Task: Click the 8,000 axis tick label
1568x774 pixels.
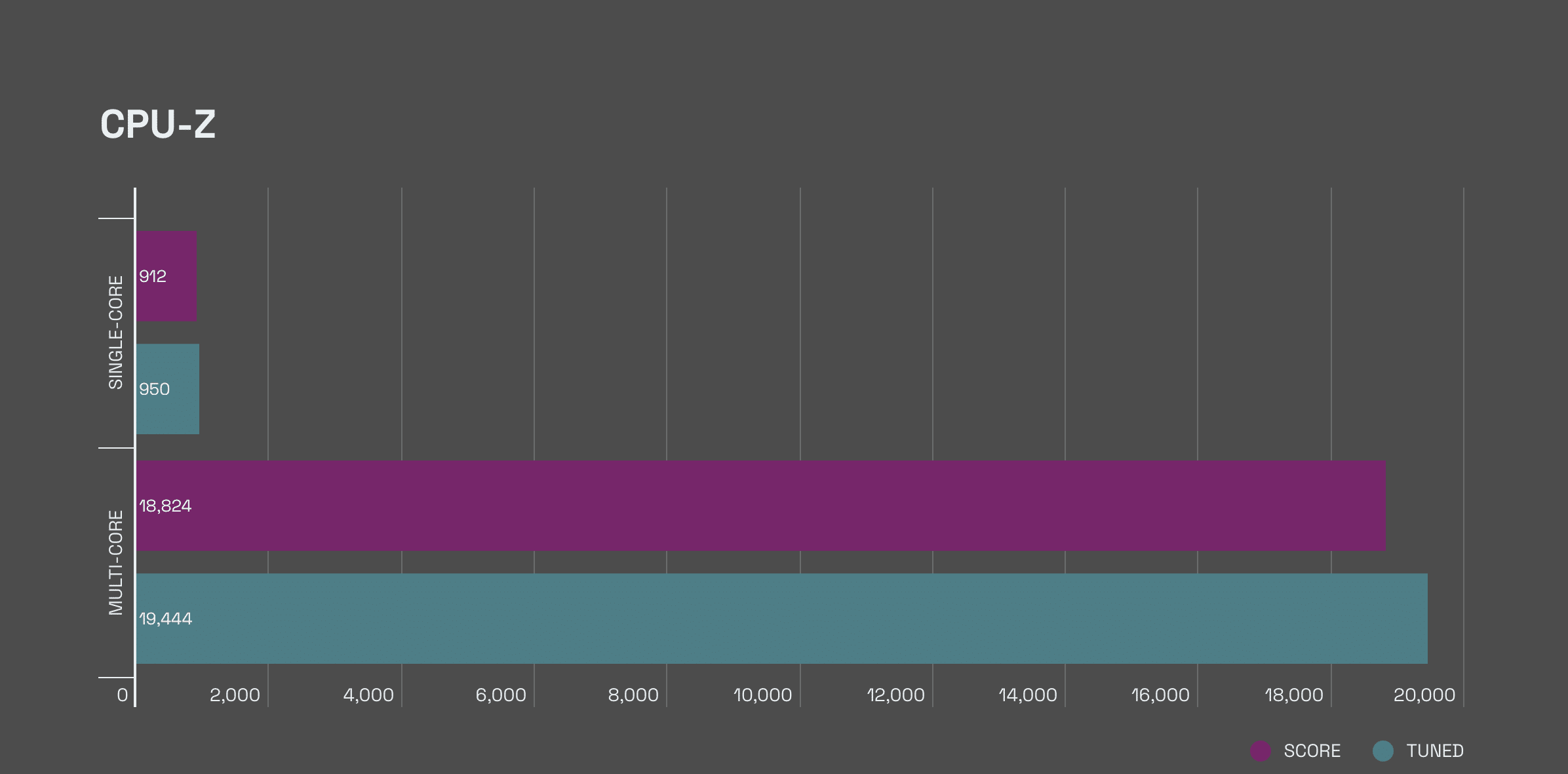Action: tap(633, 695)
